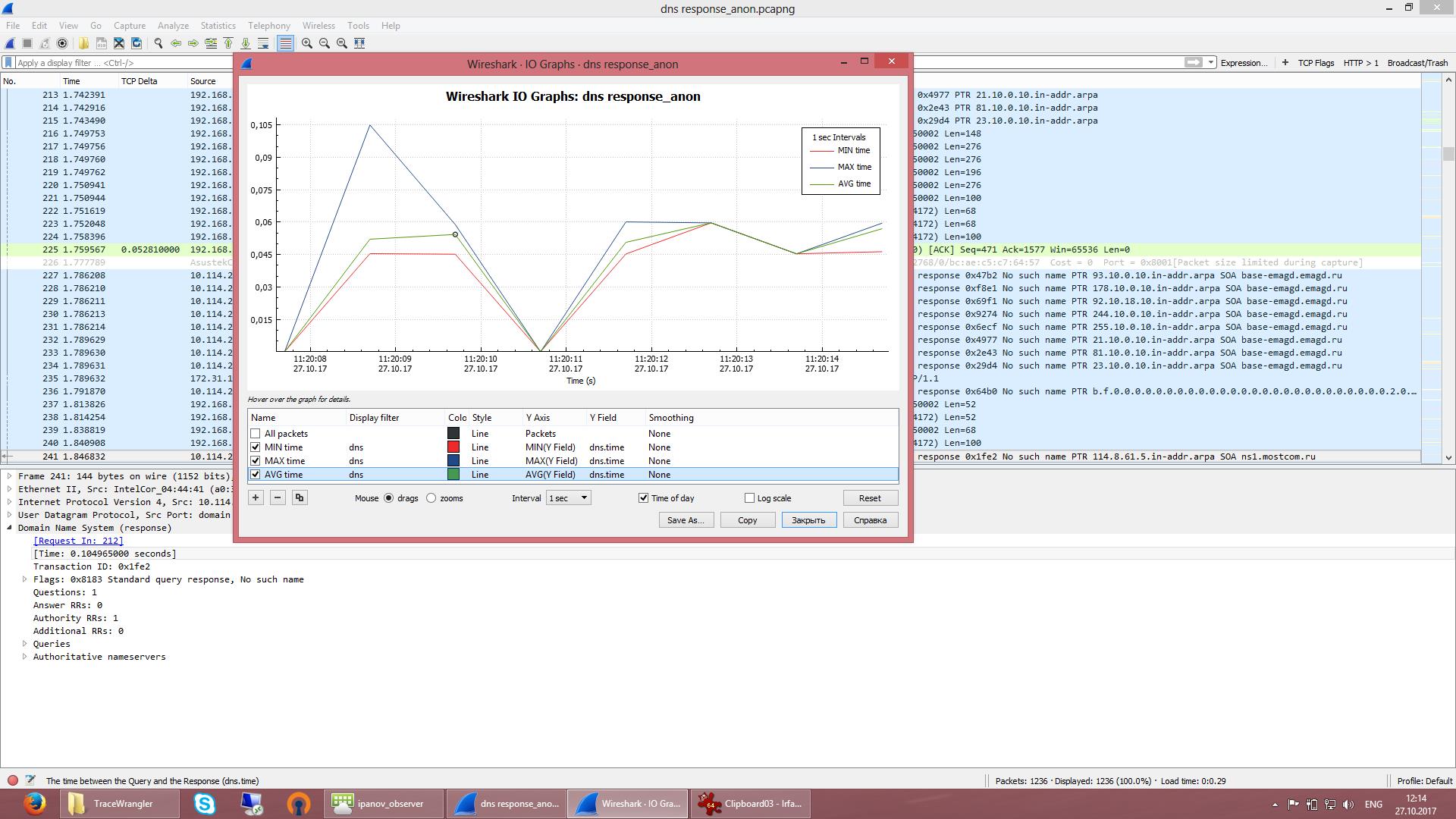Click the Stop capturing packets icon
Screen dimensions: 1456x819
click(27, 43)
